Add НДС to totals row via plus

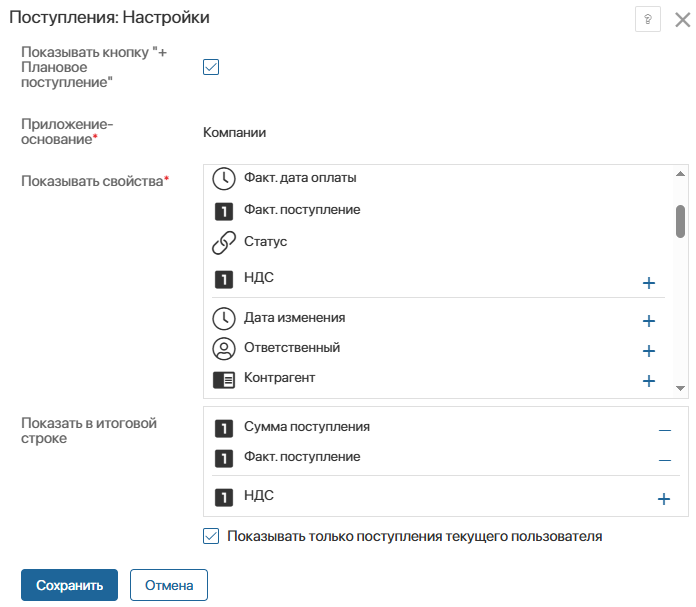(664, 499)
